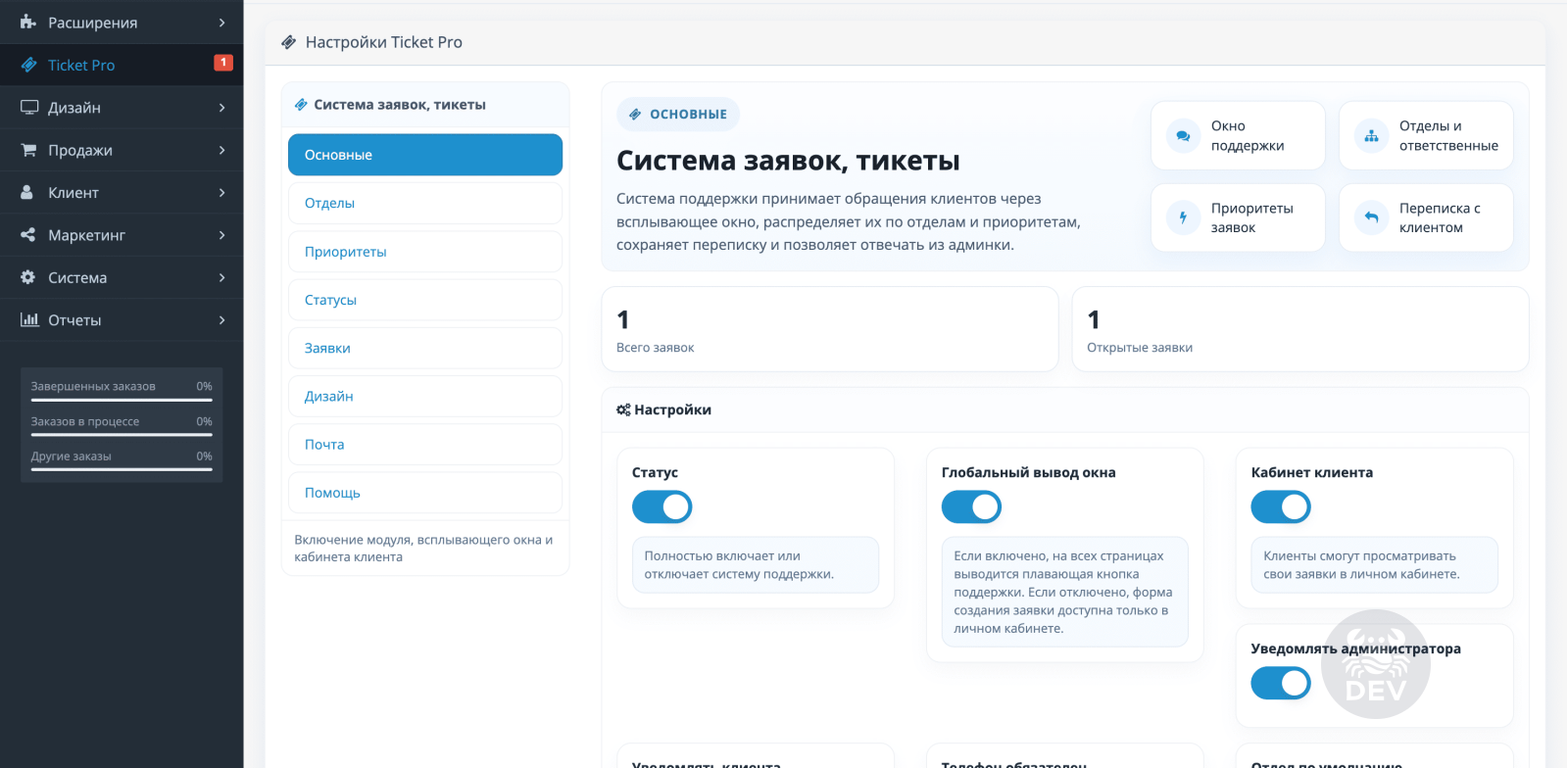The width and height of the screenshot is (1568, 768).
Task: Disable the Статус toggle switch
Action: 661,506
